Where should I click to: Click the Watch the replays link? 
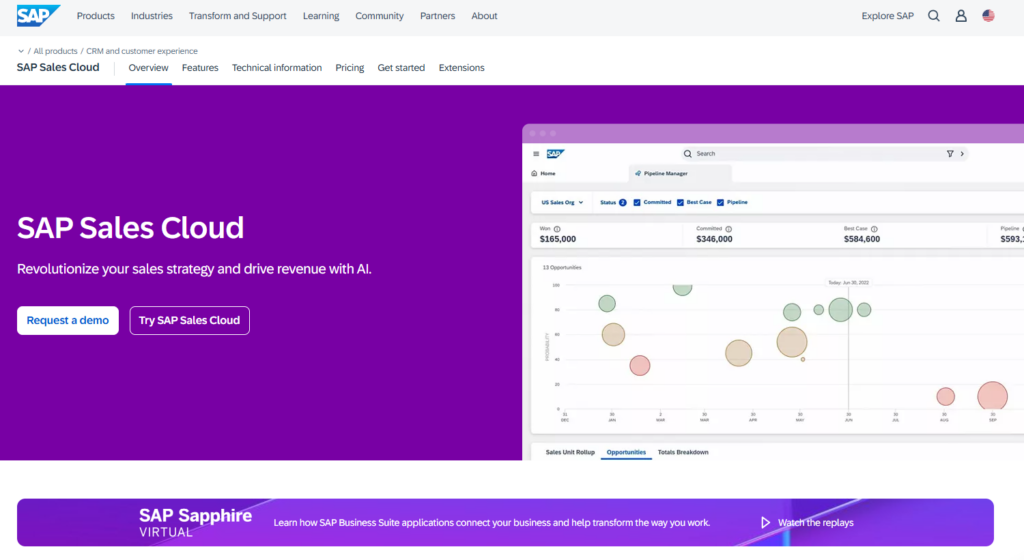[816, 522]
